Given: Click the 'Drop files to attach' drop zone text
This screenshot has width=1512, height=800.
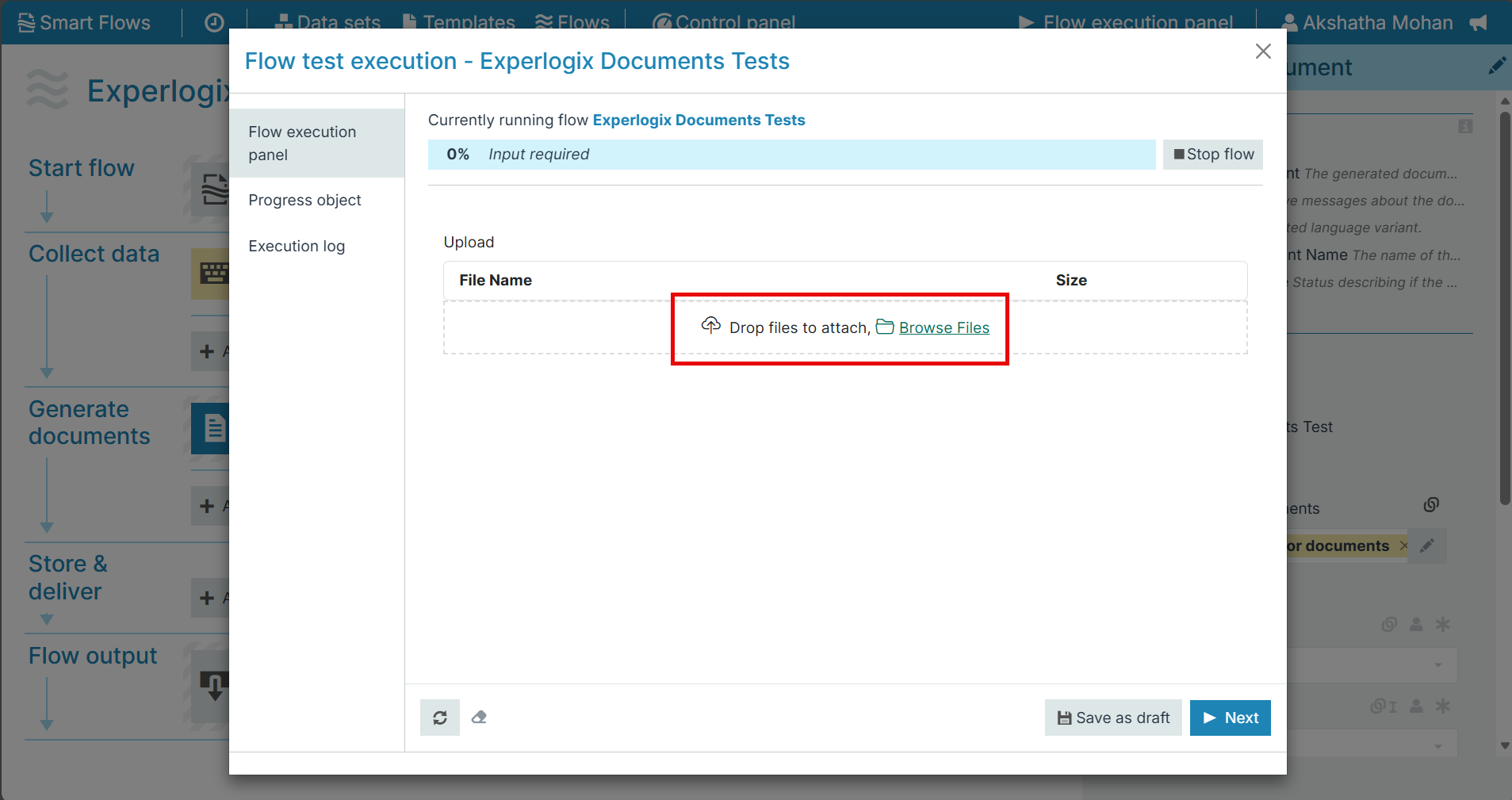Looking at the screenshot, I should tap(799, 327).
